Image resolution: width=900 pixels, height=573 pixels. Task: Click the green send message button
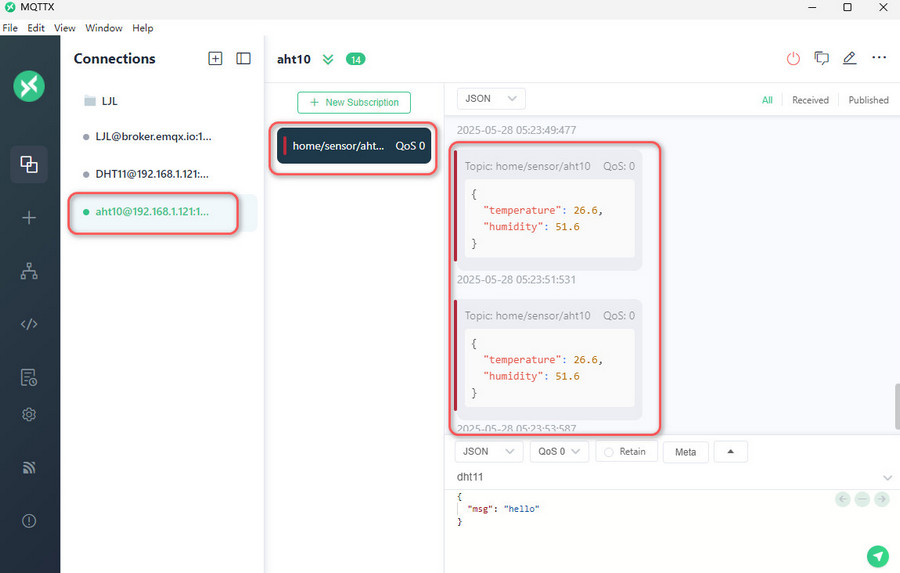coord(877,556)
